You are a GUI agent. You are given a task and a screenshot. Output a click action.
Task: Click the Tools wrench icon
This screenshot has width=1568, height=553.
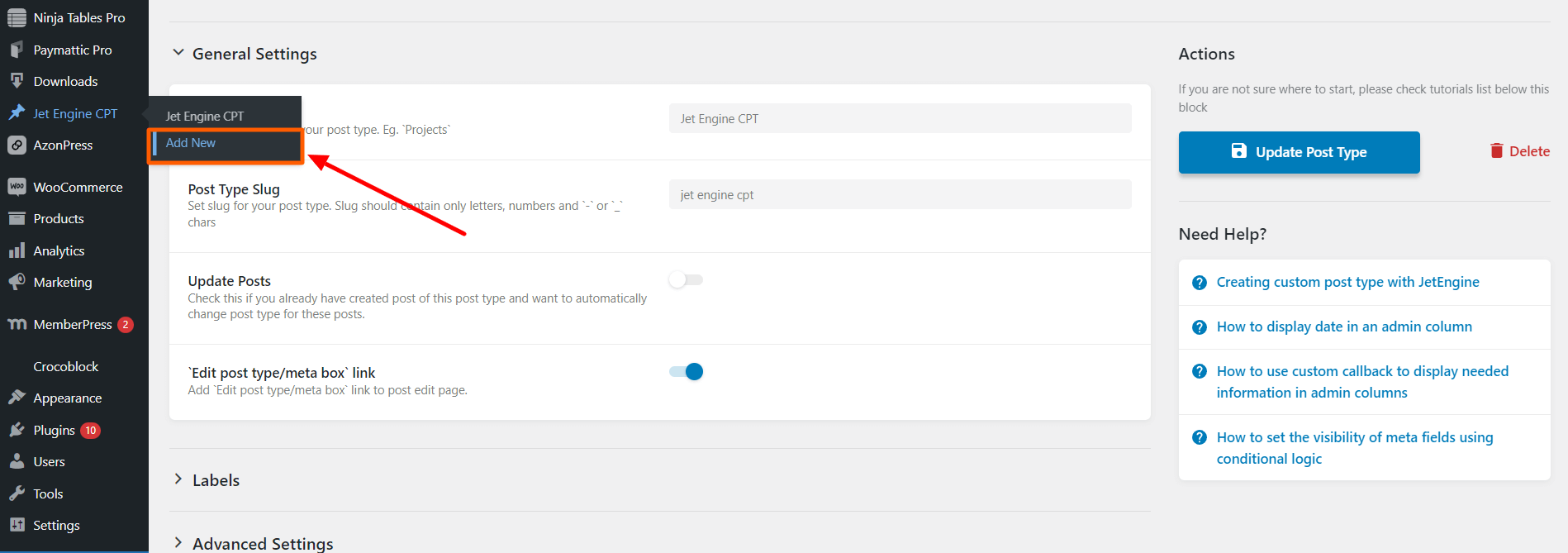click(x=17, y=493)
